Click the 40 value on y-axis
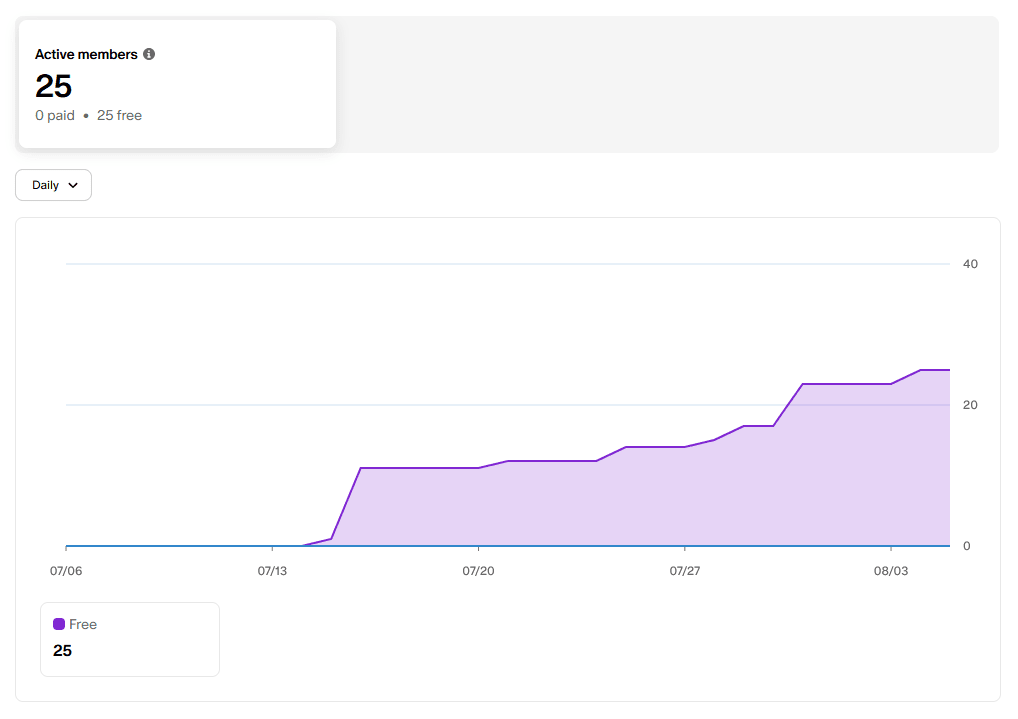 pos(970,264)
